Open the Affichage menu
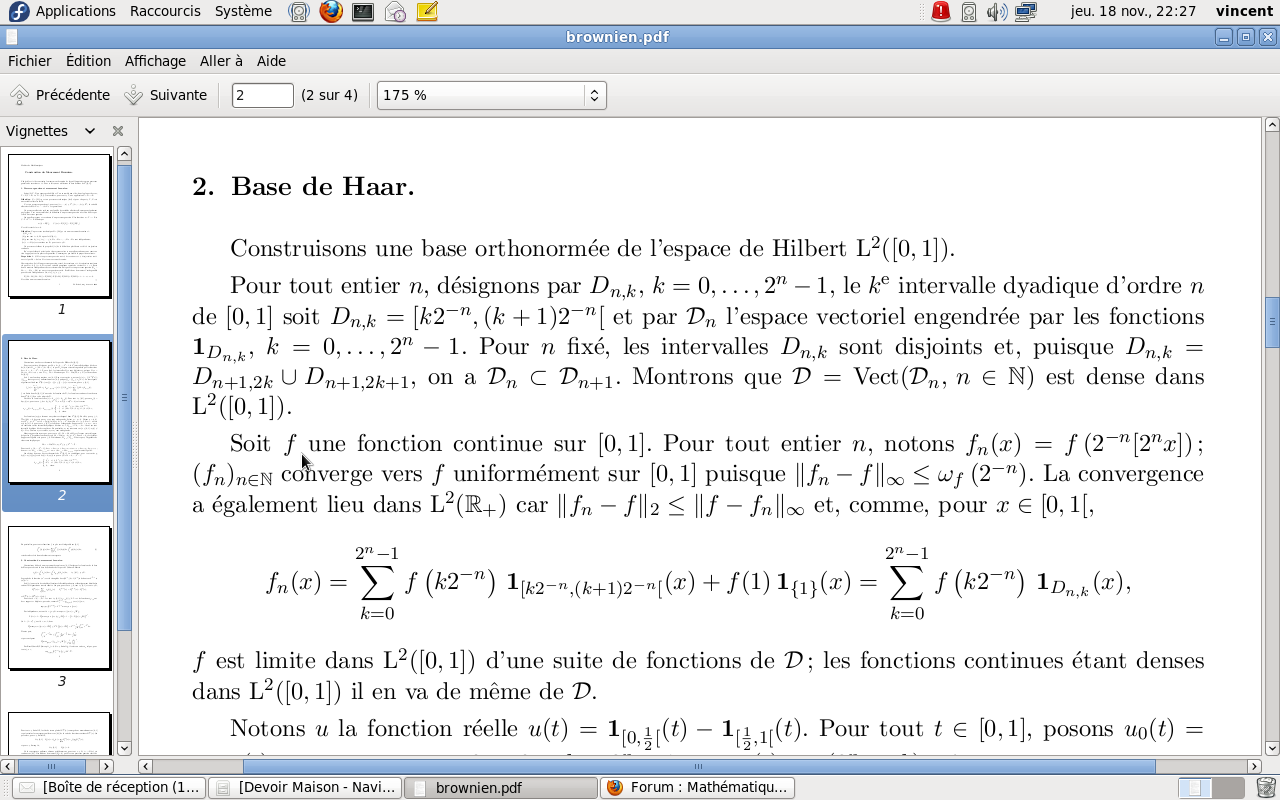1280x800 pixels. 155,61
